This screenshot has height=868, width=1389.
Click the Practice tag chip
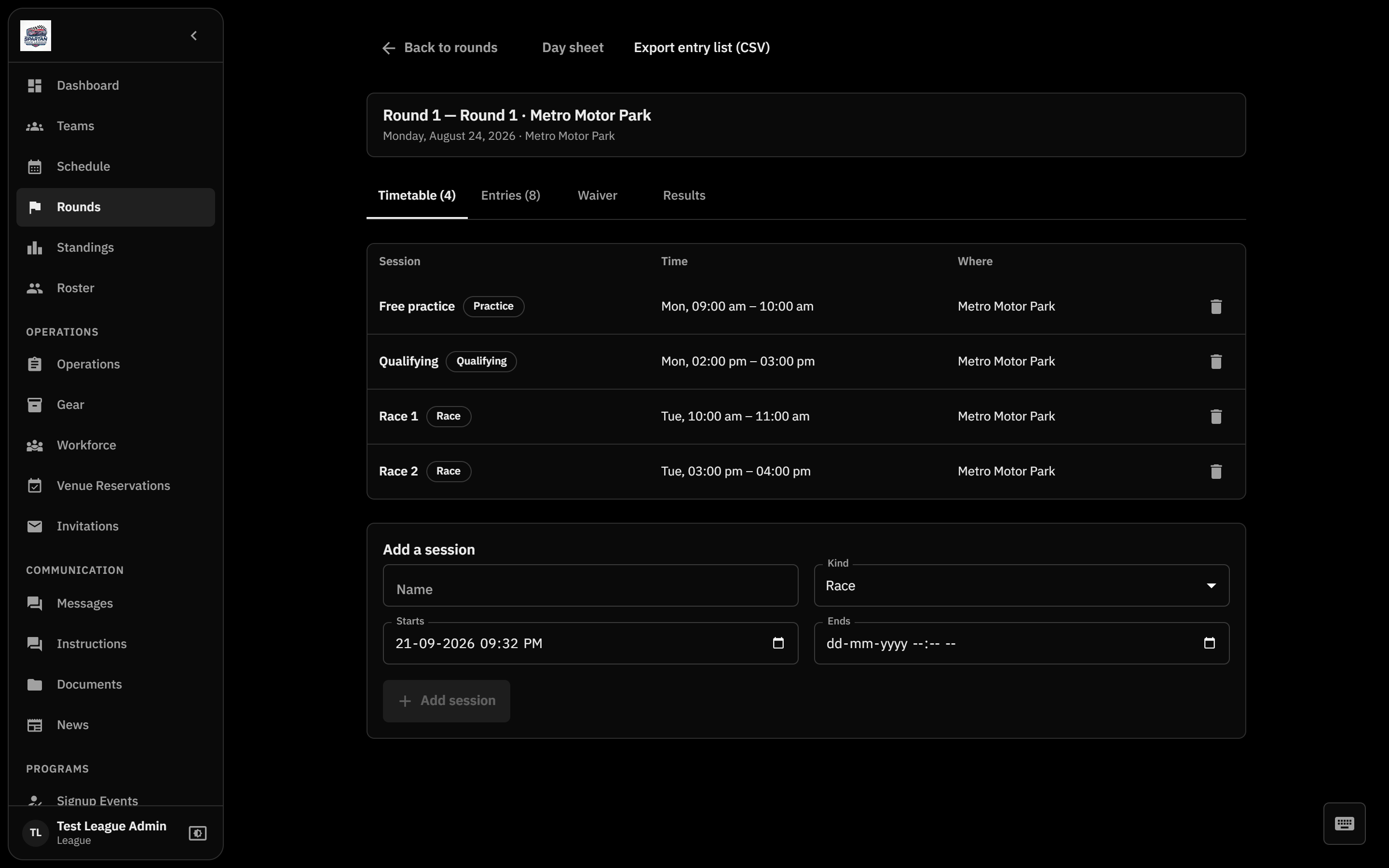(x=493, y=307)
